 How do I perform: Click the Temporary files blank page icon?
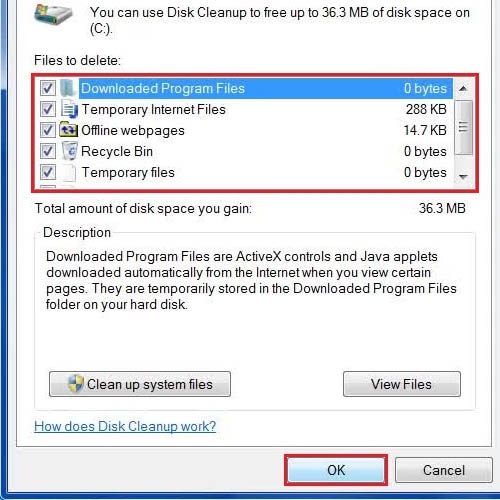(69, 172)
